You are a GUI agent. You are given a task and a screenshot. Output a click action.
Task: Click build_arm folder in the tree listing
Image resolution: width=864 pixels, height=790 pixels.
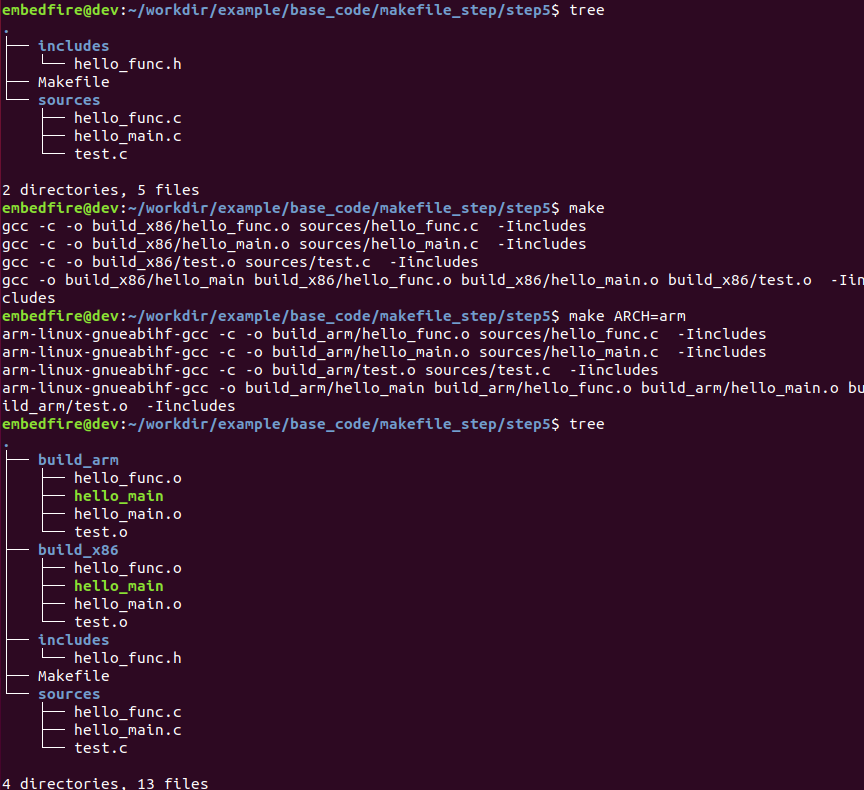[78, 460]
